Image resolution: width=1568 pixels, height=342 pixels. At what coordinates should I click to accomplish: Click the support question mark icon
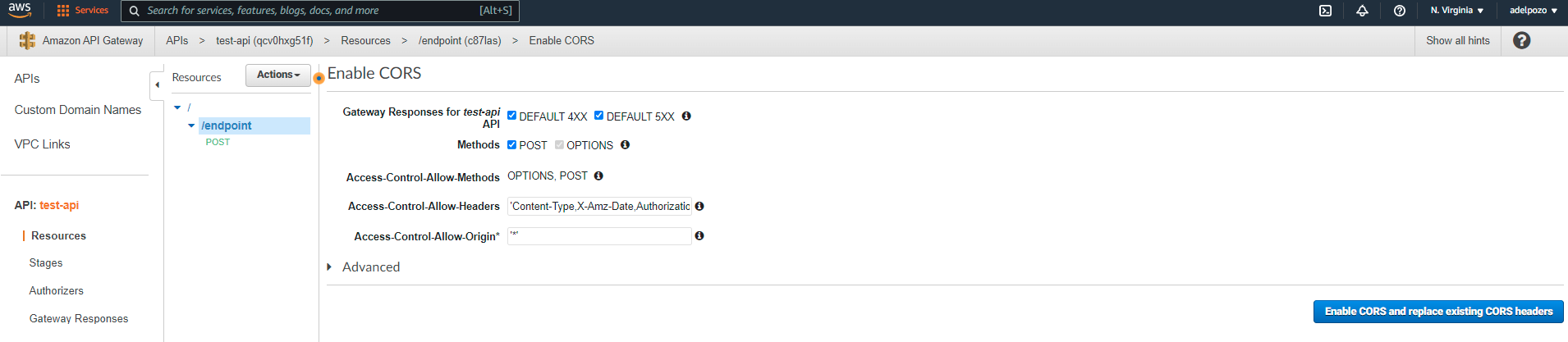1400,11
